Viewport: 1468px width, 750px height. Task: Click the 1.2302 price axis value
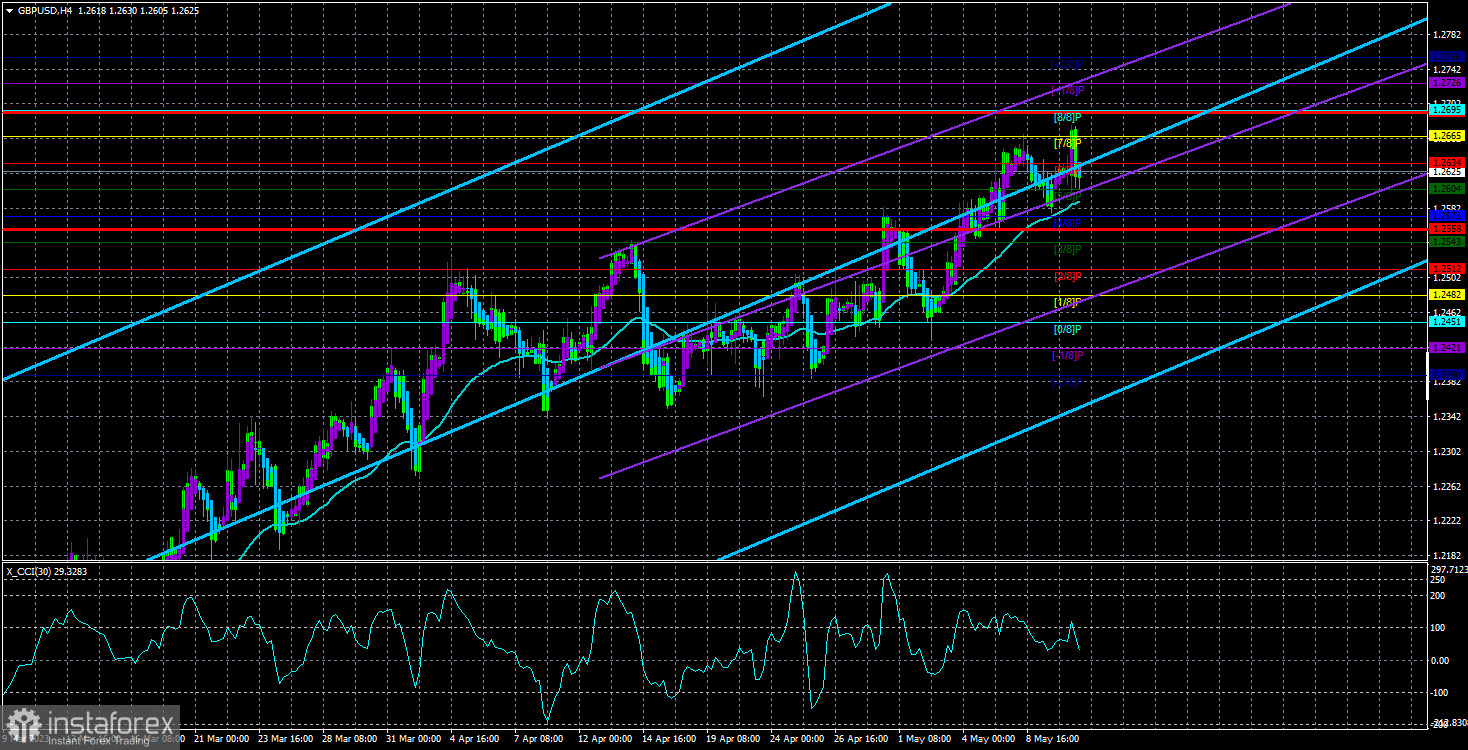click(x=1447, y=452)
